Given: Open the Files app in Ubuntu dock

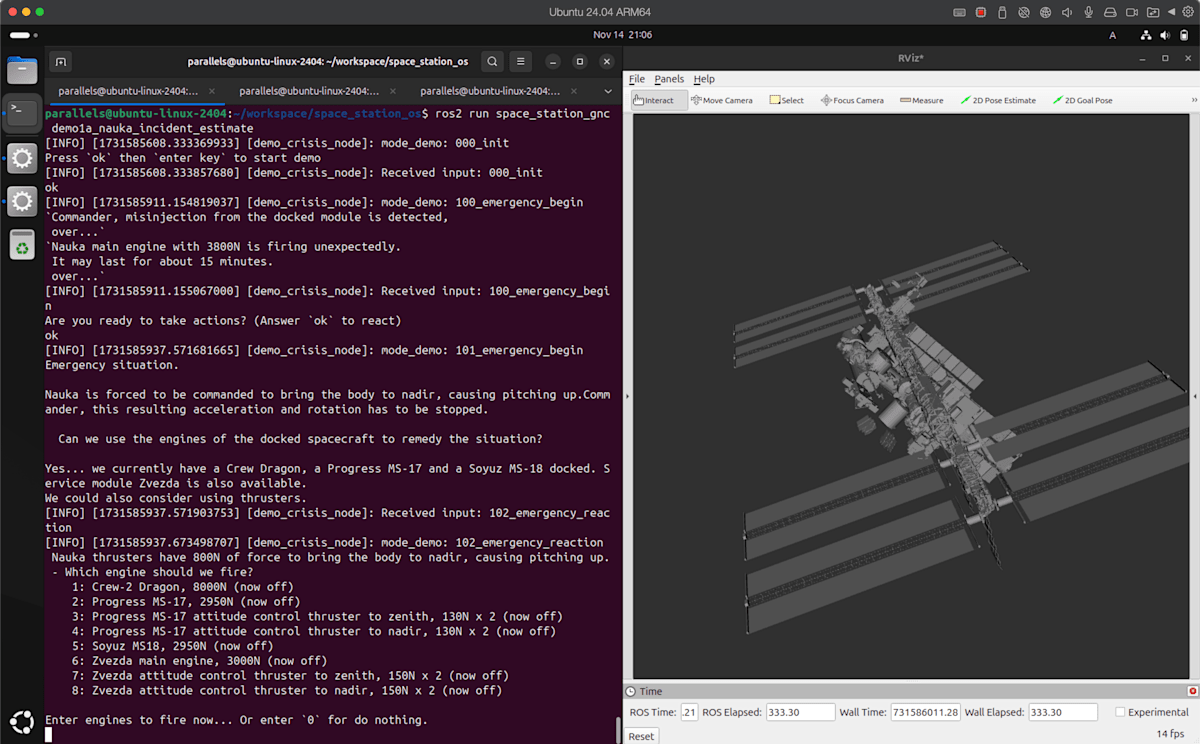Looking at the screenshot, I should [22, 70].
